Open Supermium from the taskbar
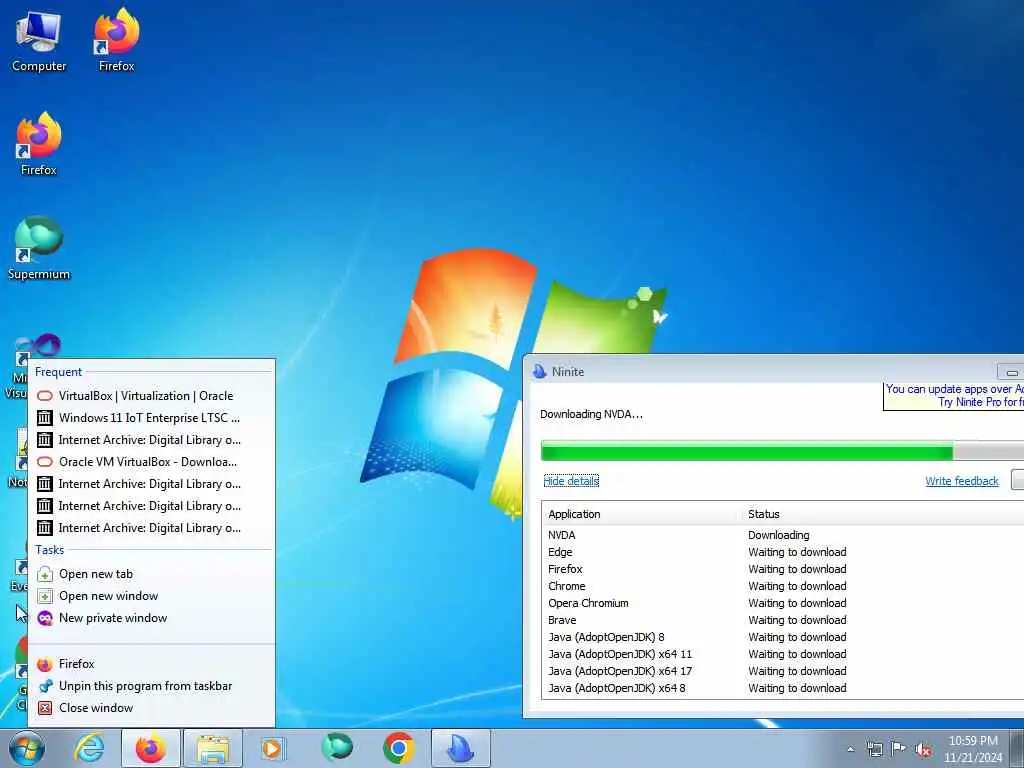The image size is (1024, 768). click(x=337, y=748)
